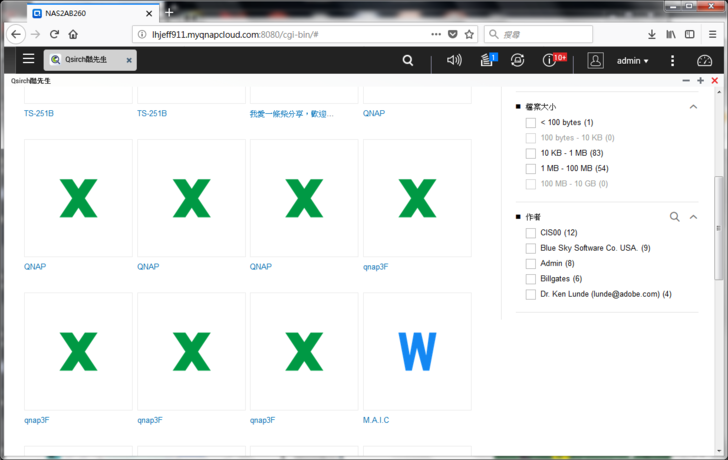Select the NAS2AB260 browser tab
This screenshot has height=460, width=728.
tap(93, 13)
